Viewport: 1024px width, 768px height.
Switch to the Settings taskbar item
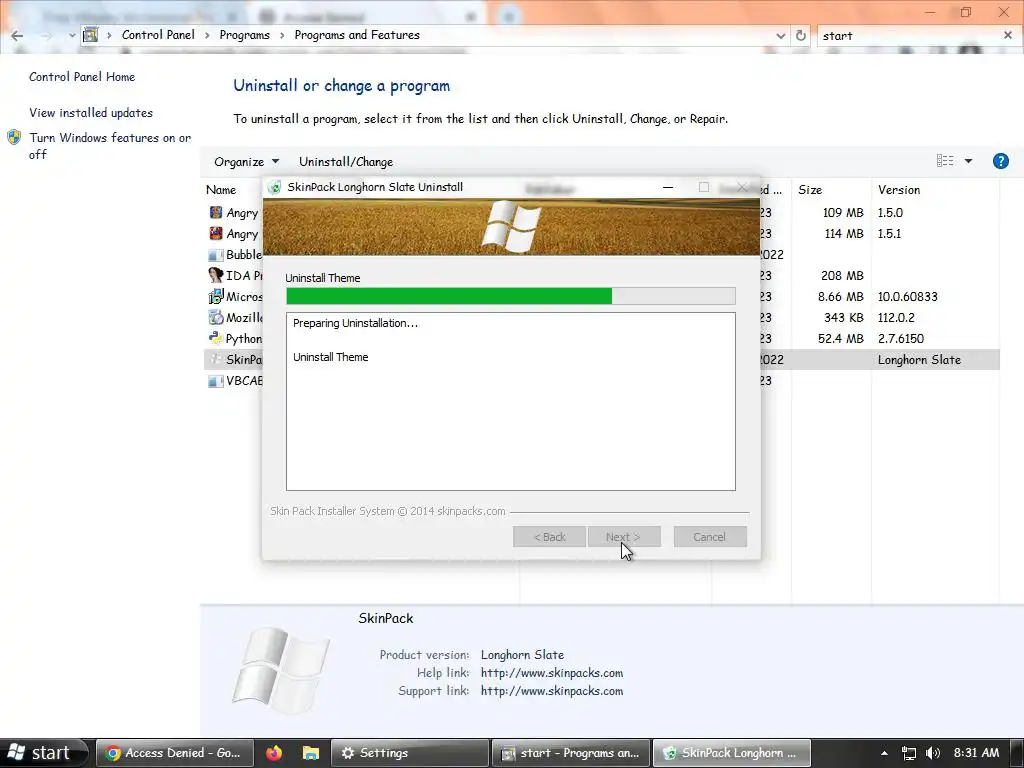(409, 753)
